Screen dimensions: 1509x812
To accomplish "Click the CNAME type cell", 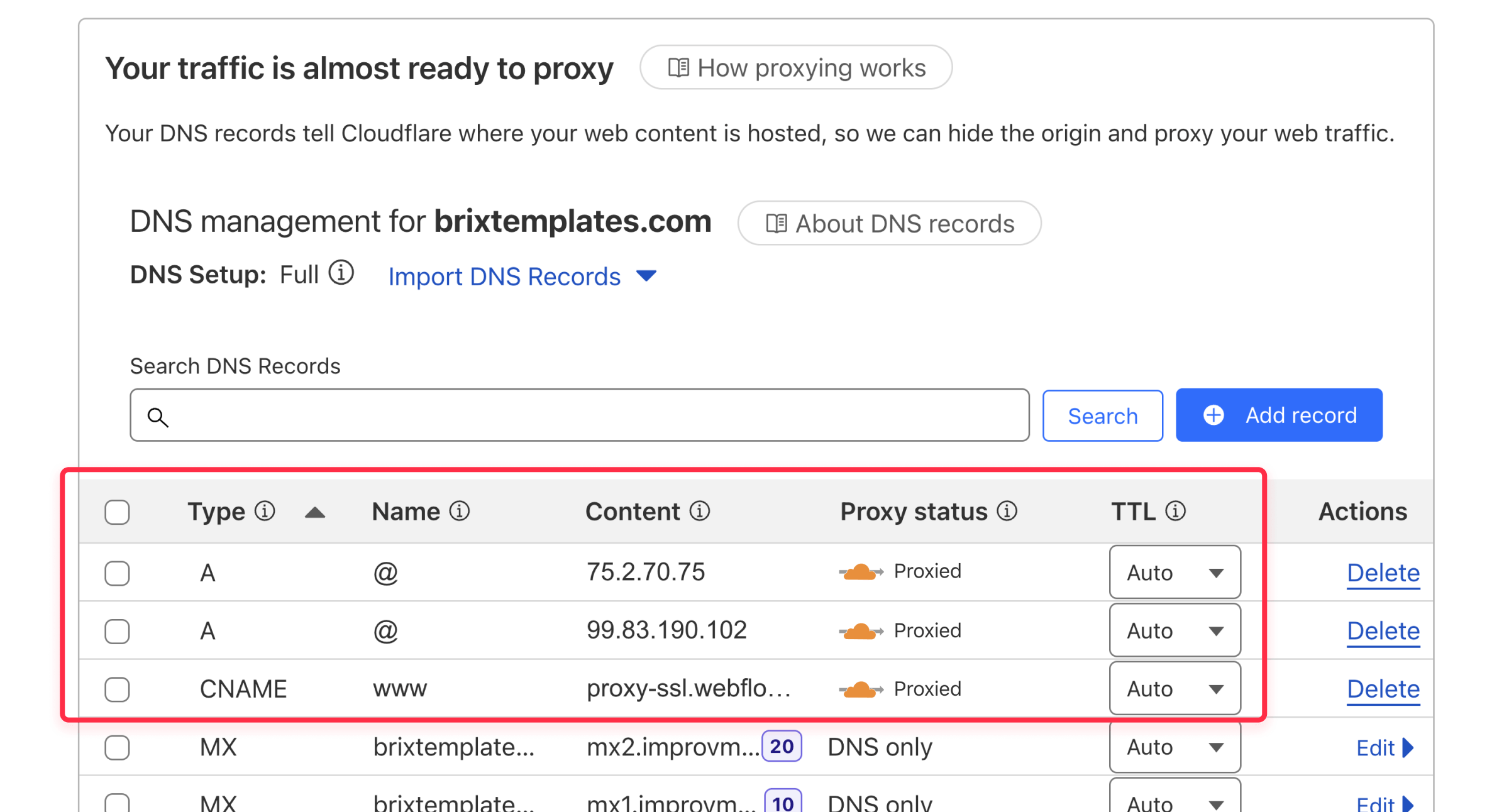I will [243, 689].
